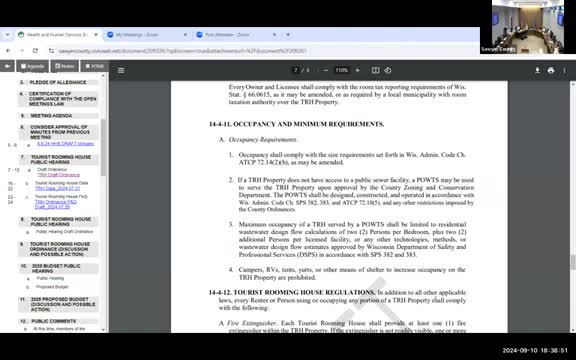Open a new browser tab
The width and height of the screenshot is (576, 360).
point(288,35)
